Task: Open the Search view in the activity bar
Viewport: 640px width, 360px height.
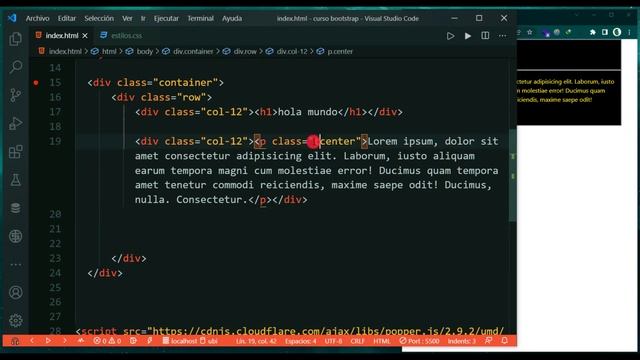Action: pos(16,67)
